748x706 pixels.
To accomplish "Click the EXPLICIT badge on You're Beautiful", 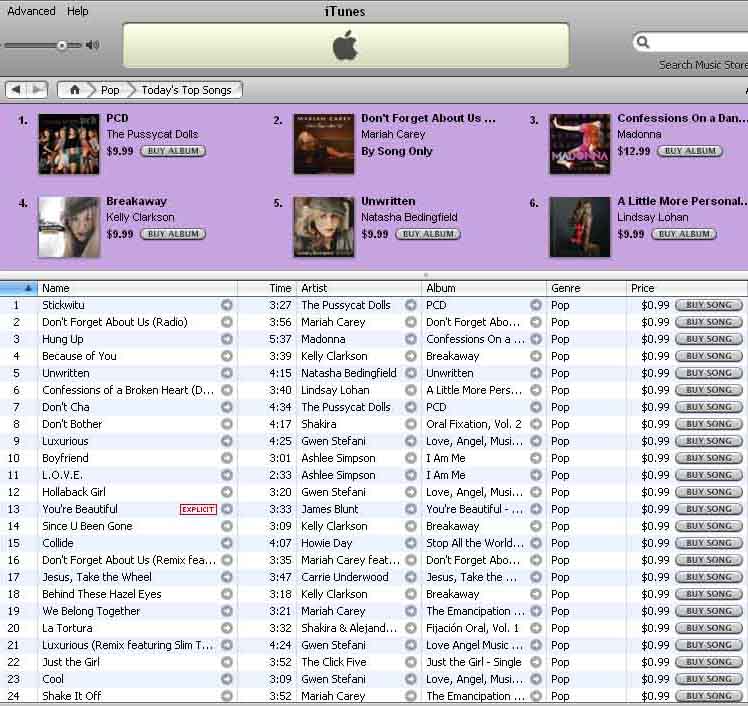I will [198, 509].
